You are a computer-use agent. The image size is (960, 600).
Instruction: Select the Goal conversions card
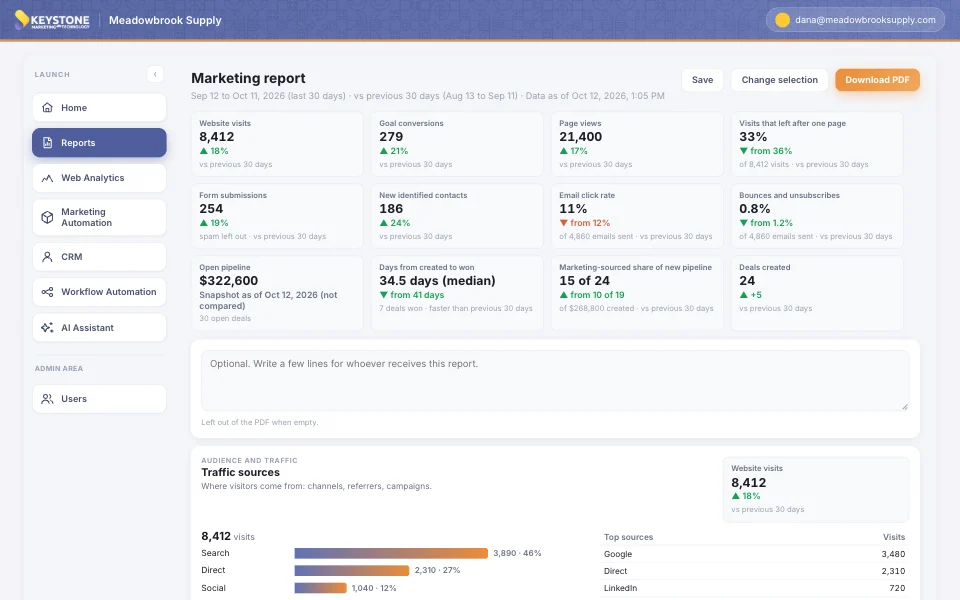457,144
